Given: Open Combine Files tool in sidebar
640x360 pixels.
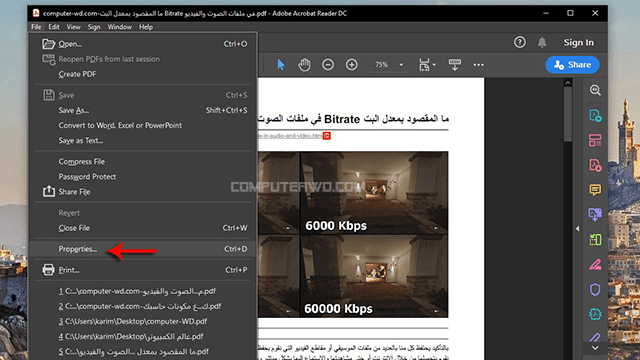Looking at the screenshot, I should tap(595, 214).
